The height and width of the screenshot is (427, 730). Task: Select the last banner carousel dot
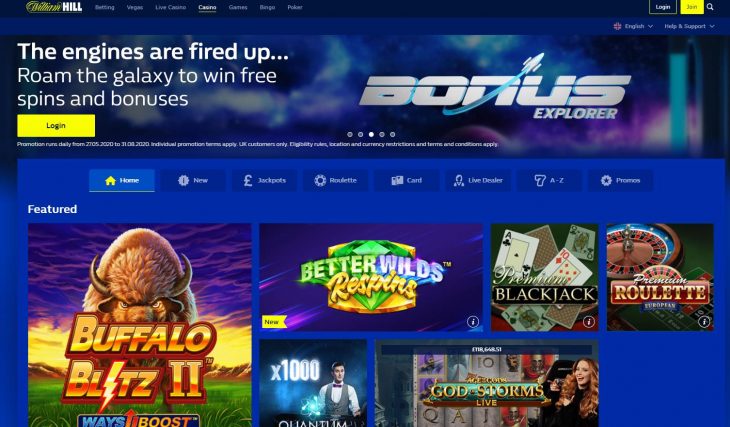tap(392, 134)
